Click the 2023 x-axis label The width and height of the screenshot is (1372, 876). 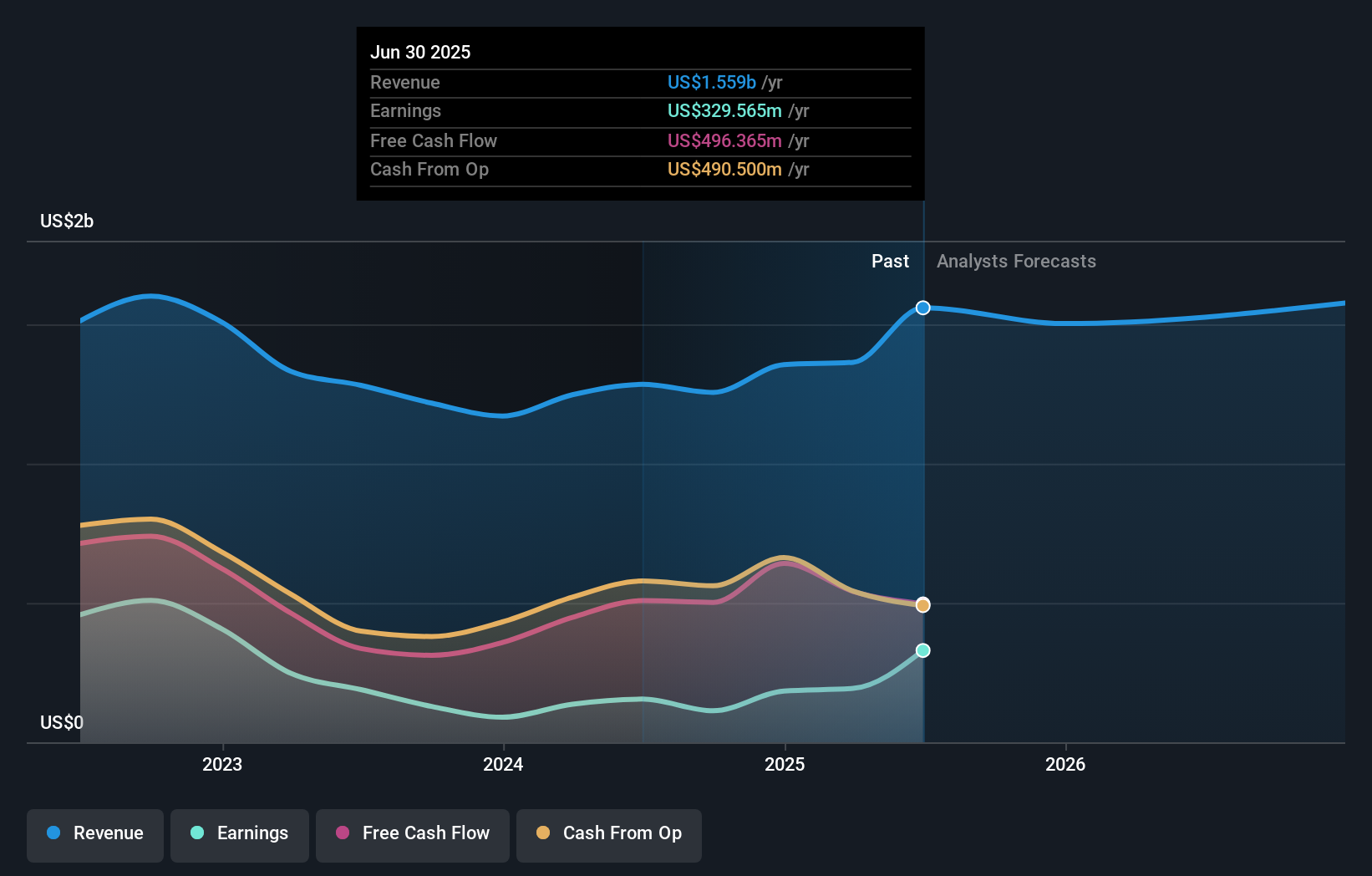pyautogui.click(x=222, y=764)
